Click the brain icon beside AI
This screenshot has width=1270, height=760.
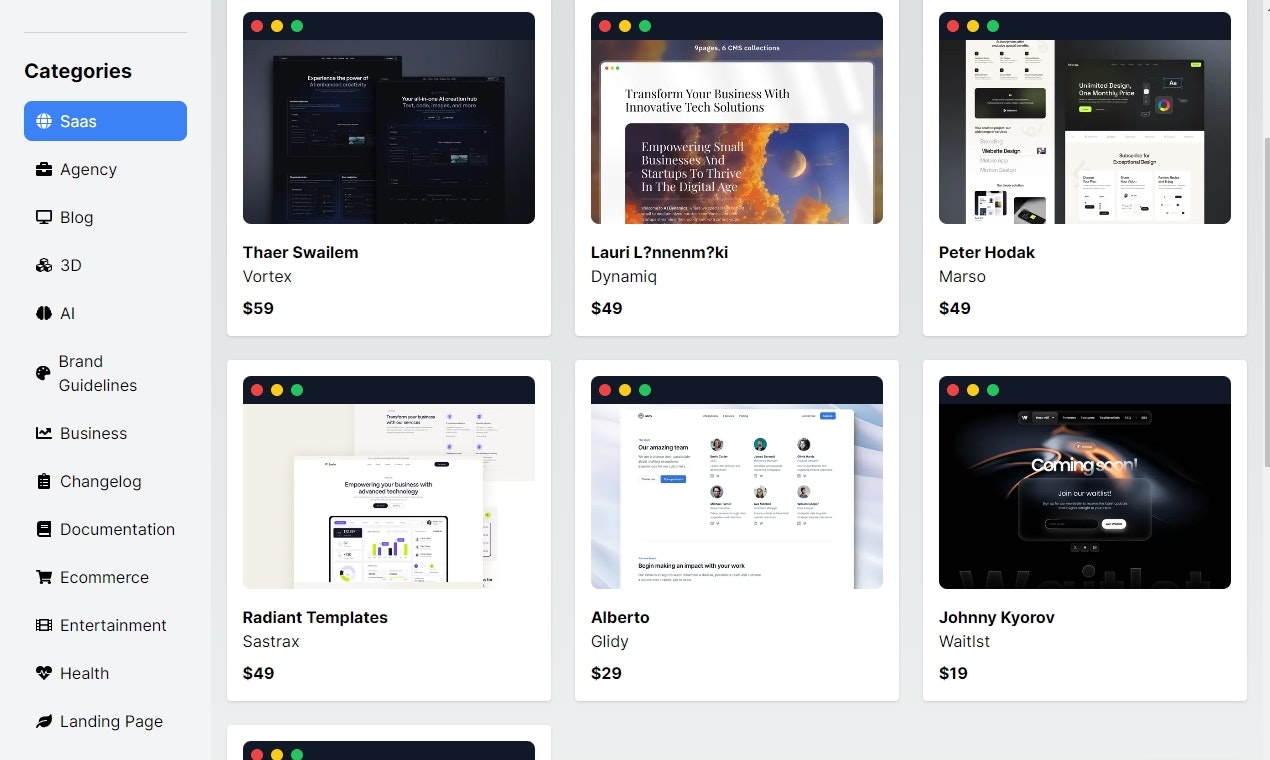coord(44,313)
